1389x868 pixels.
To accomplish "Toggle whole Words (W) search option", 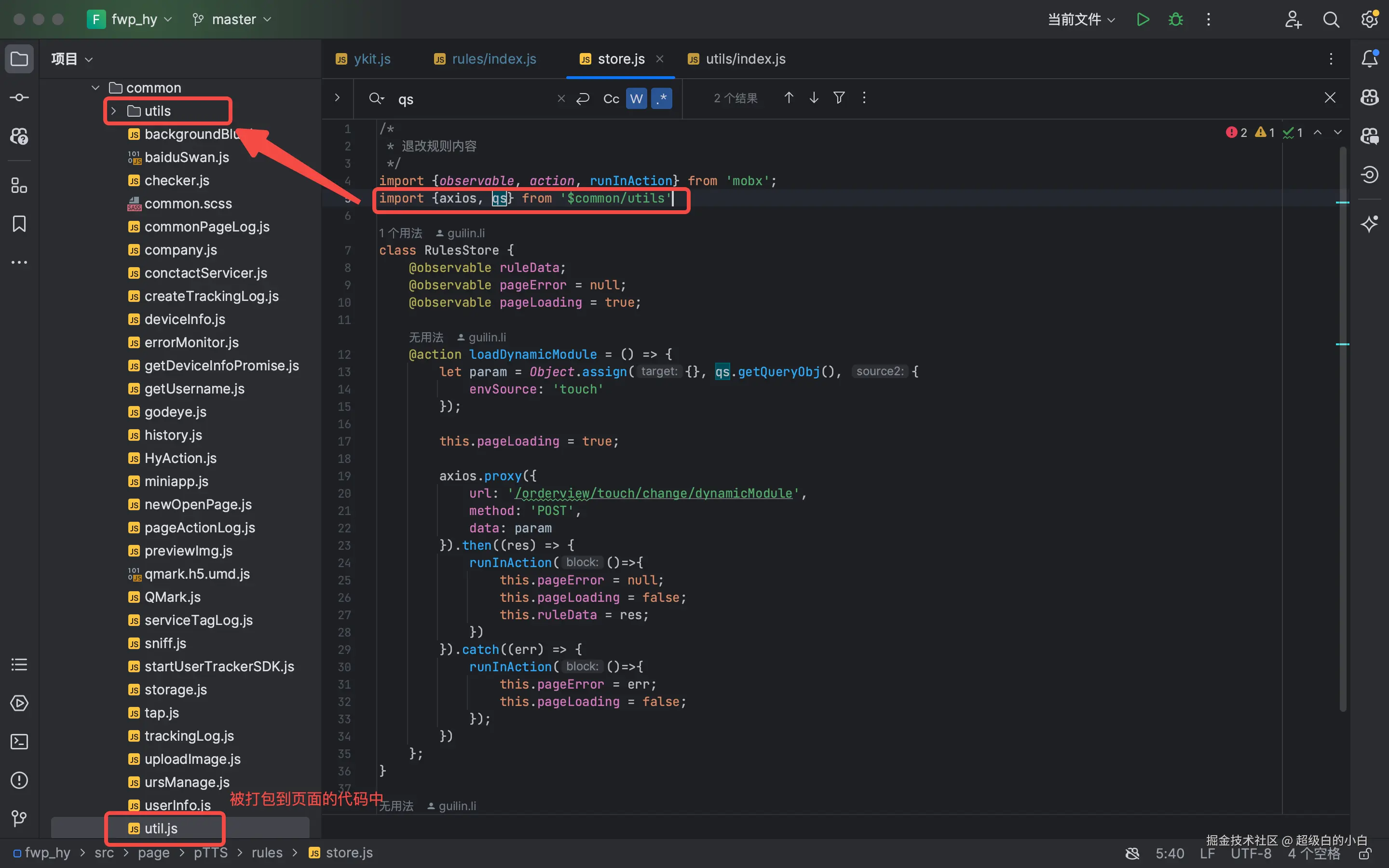I will [x=636, y=99].
